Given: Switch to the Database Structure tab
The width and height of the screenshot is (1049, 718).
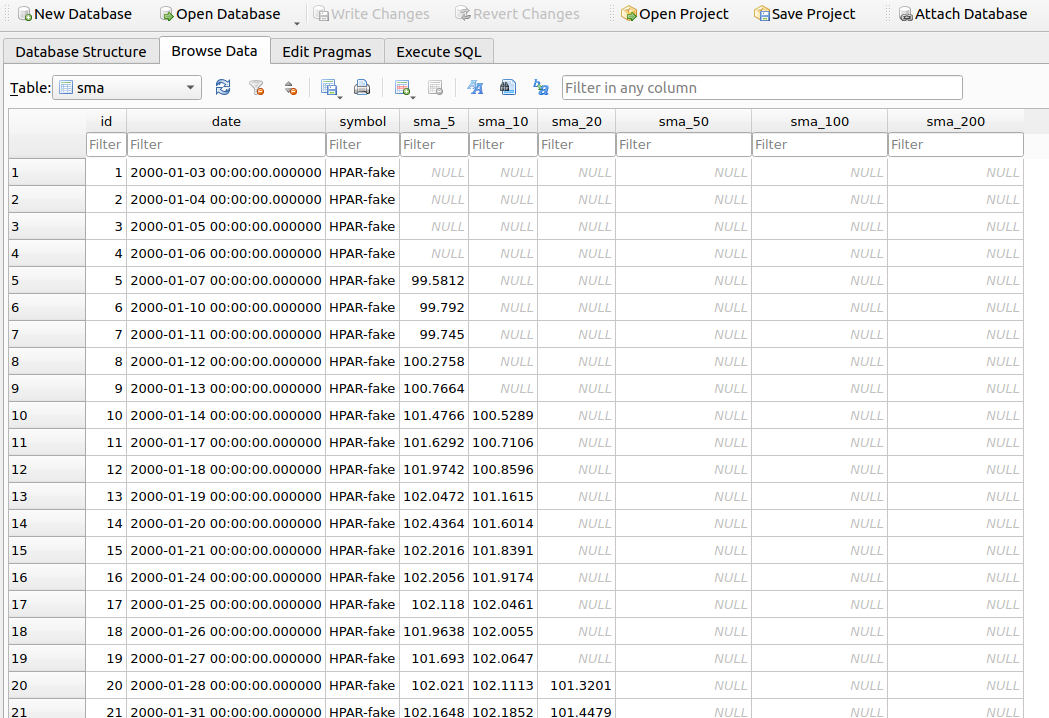Looking at the screenshot, I should 81,52.
